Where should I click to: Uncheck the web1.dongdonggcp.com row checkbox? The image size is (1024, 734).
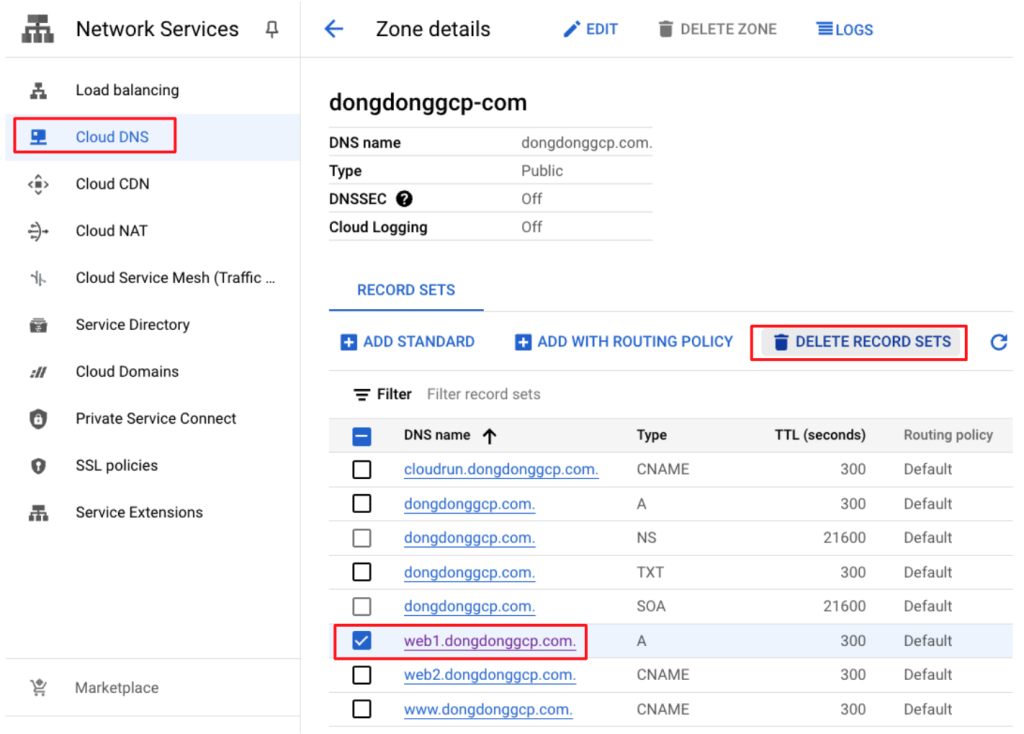361,641
